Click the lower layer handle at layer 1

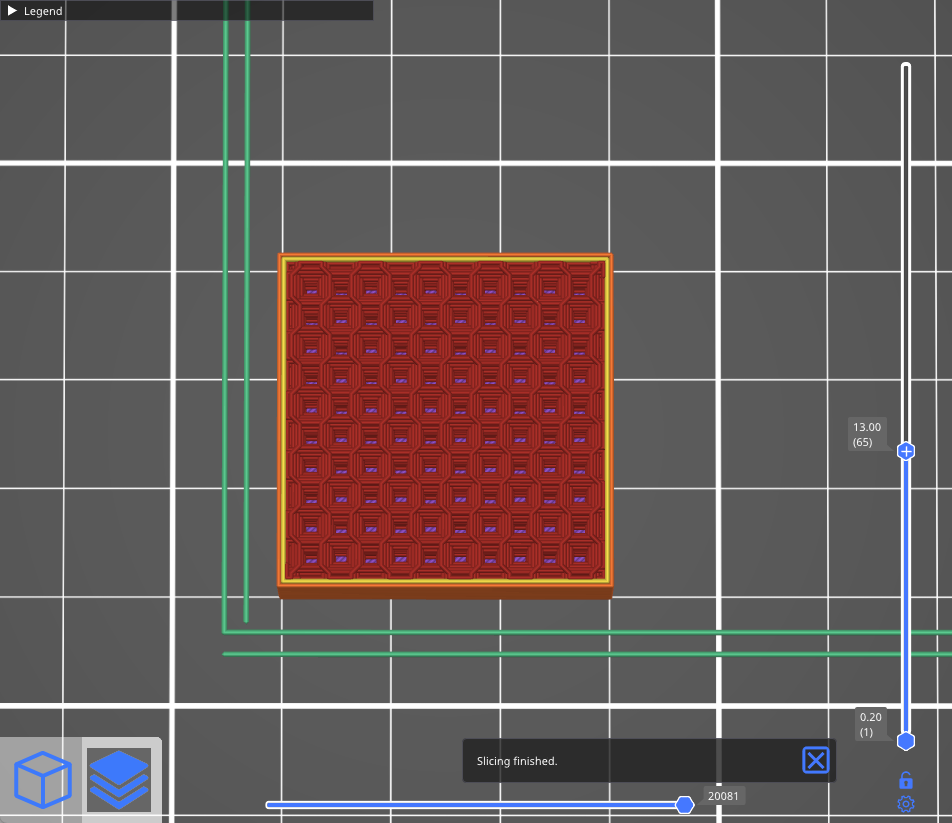905,740
